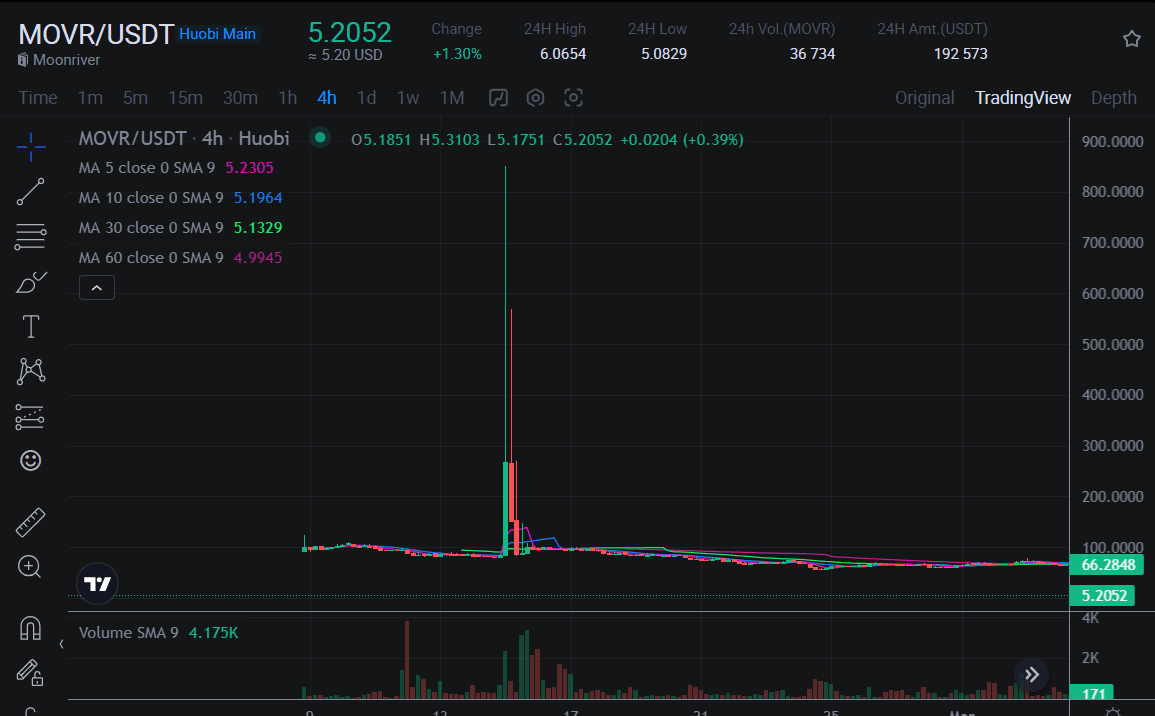Click the 5.2052 price label on the price scale
The image size is (1155, 716).
tap(1102, 595)
